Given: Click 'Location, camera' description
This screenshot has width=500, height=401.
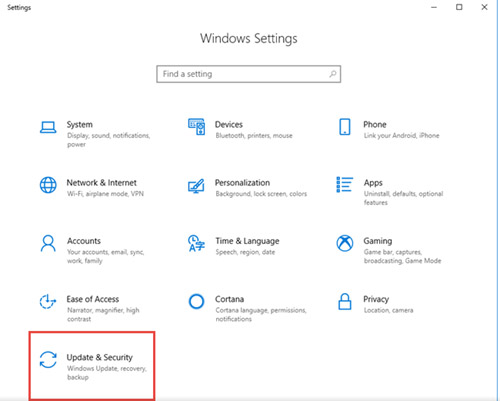Looking at the screenshot, I should point(388,310).
